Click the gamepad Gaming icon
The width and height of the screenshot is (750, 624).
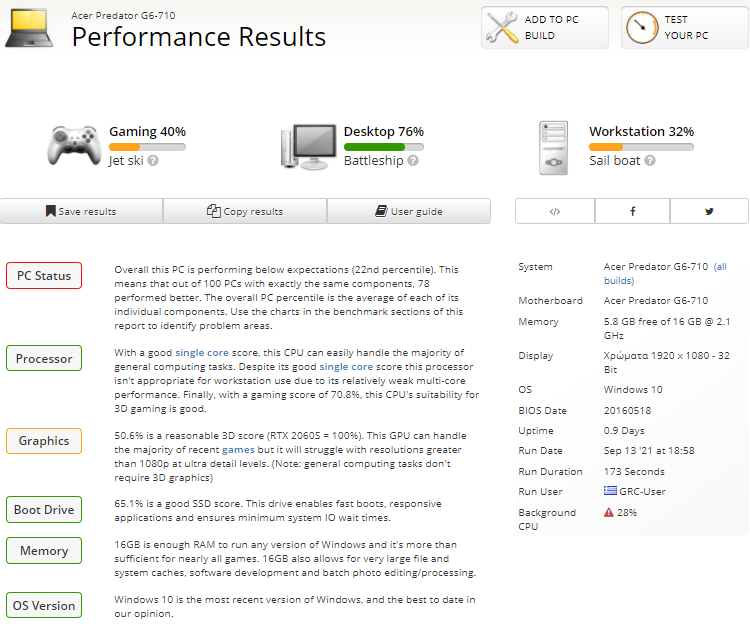point(74,146)
